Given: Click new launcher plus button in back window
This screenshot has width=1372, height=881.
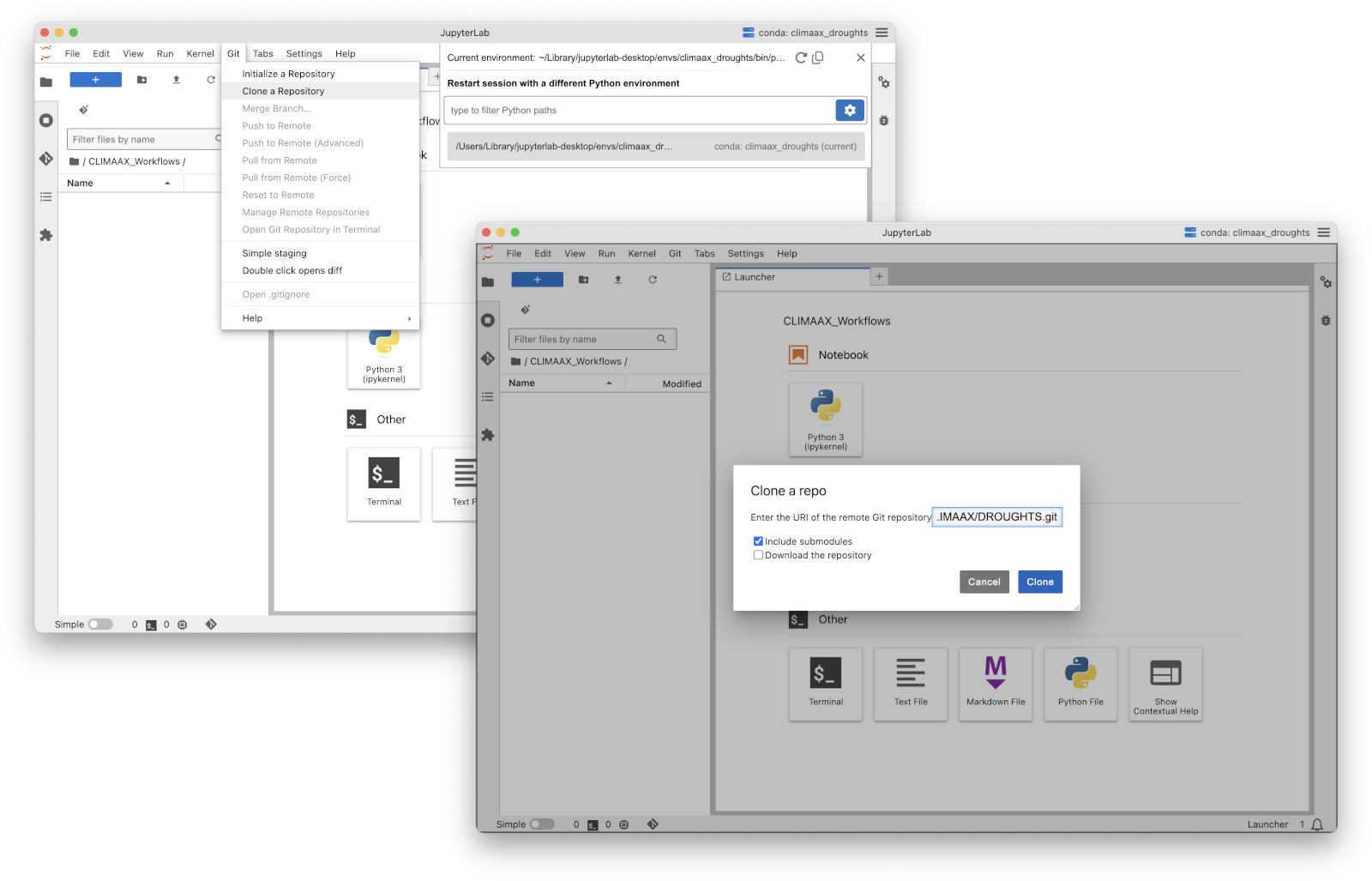Looking at the screenshot, I should (95, 80).
